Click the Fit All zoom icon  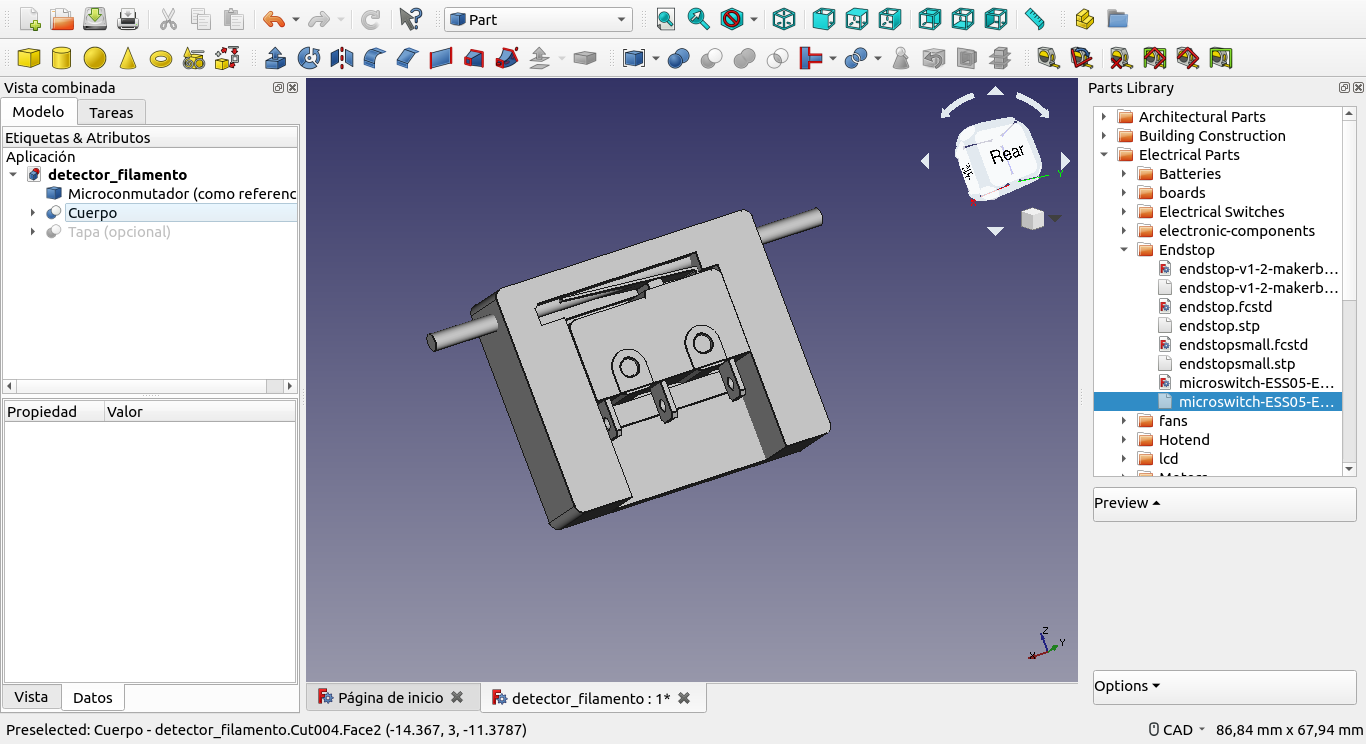tap(666, 19)
